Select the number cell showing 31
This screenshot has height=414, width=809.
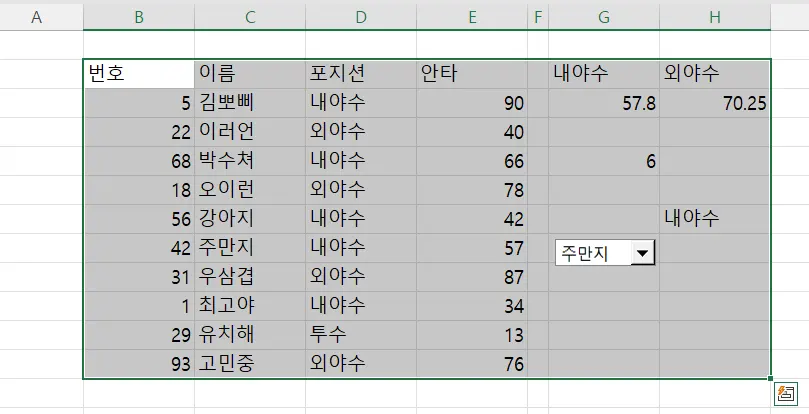[139, 277]
